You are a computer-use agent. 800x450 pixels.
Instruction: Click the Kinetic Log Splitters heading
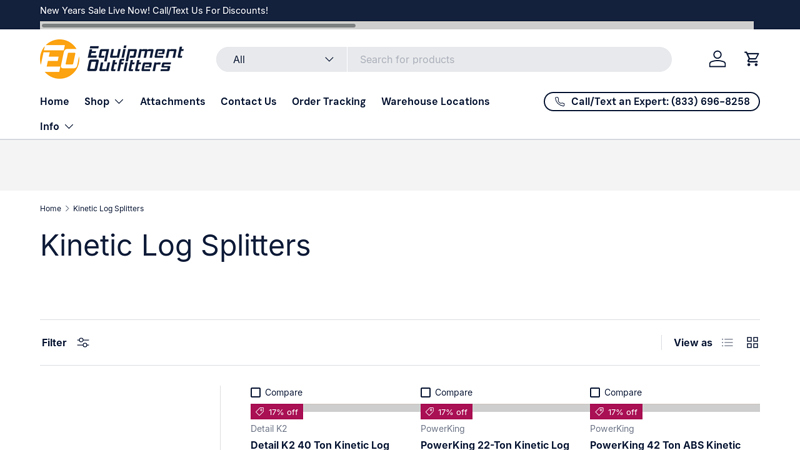tap(175, 245)
